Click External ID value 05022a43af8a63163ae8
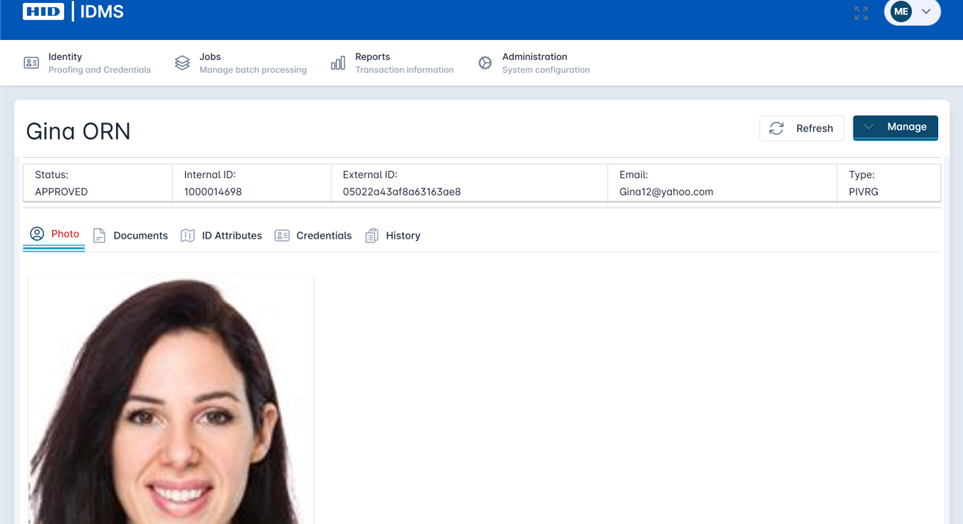The width and height of the screenshot is (963, 524). [x=402, y=192]
